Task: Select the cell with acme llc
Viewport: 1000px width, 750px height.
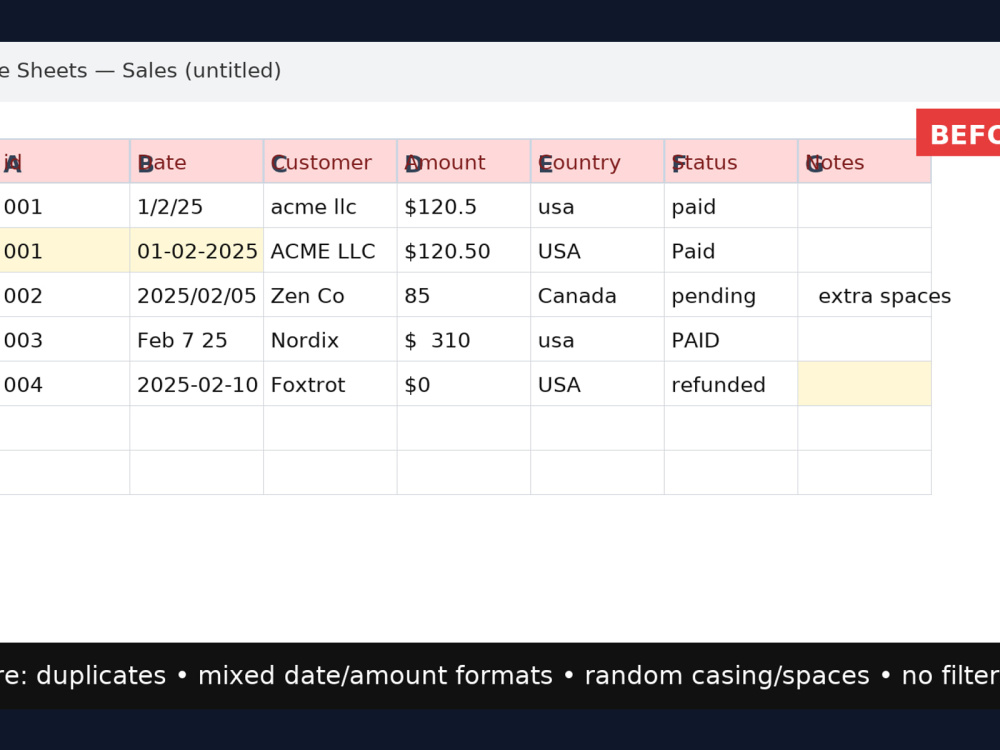Action: coord(330,205)
